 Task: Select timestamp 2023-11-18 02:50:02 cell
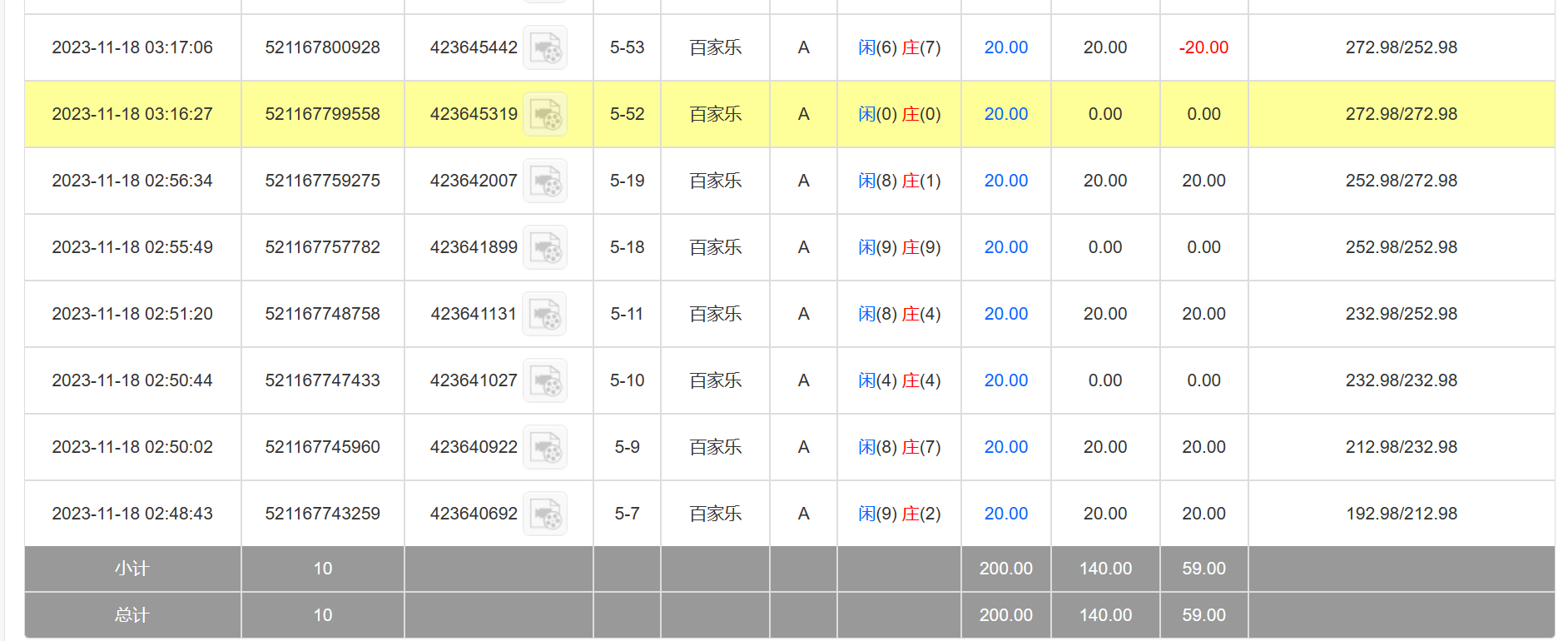[132, 447]
